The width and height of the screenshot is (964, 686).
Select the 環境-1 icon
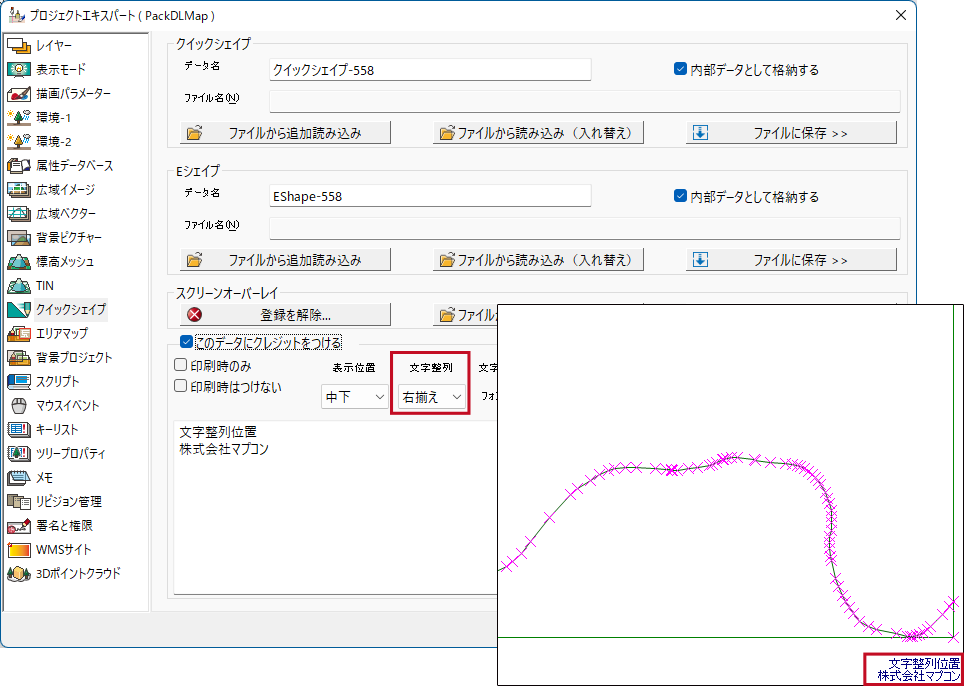[18, 117]
